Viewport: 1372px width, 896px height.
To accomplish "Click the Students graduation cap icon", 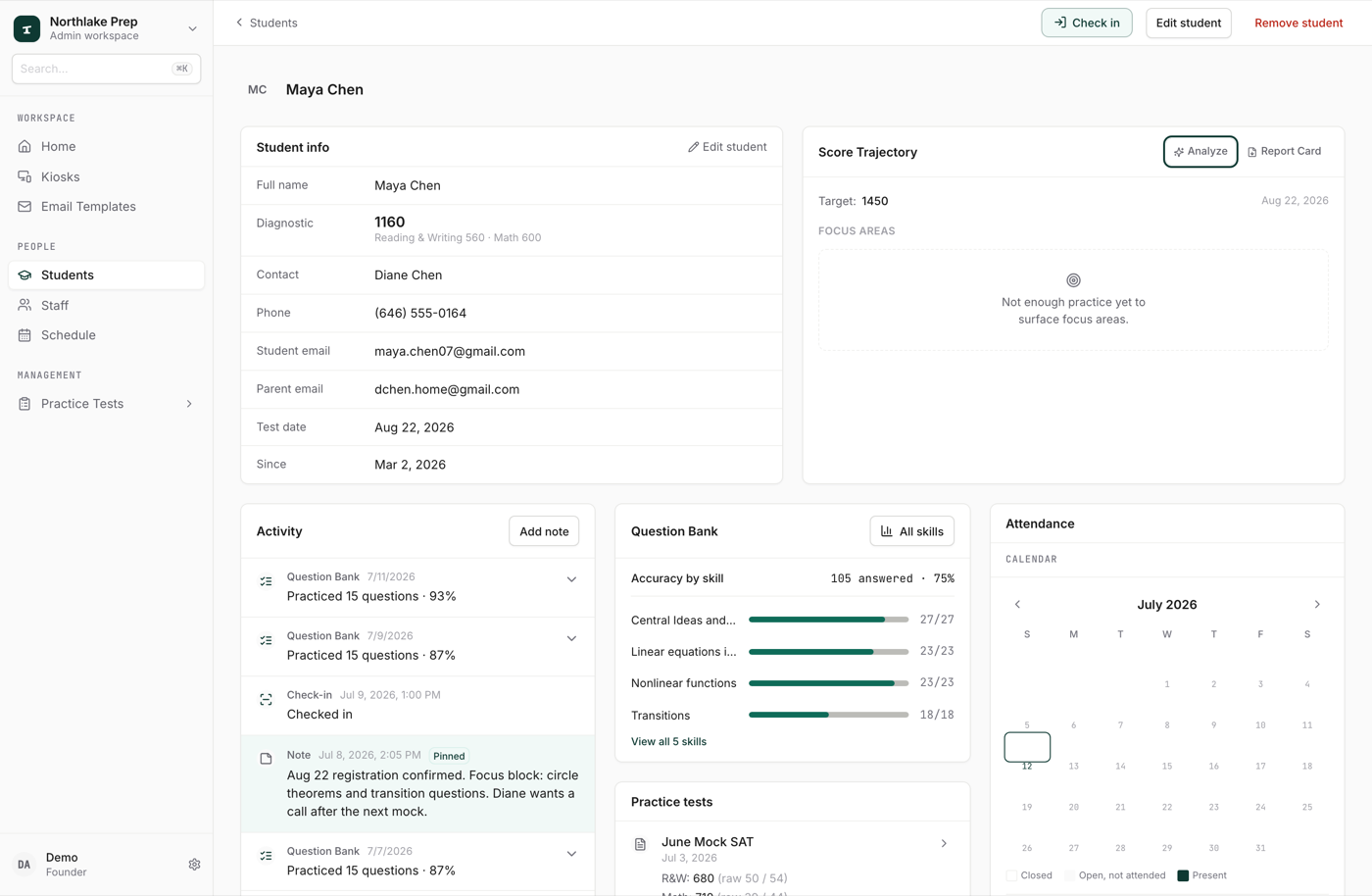I will (24, 275).
